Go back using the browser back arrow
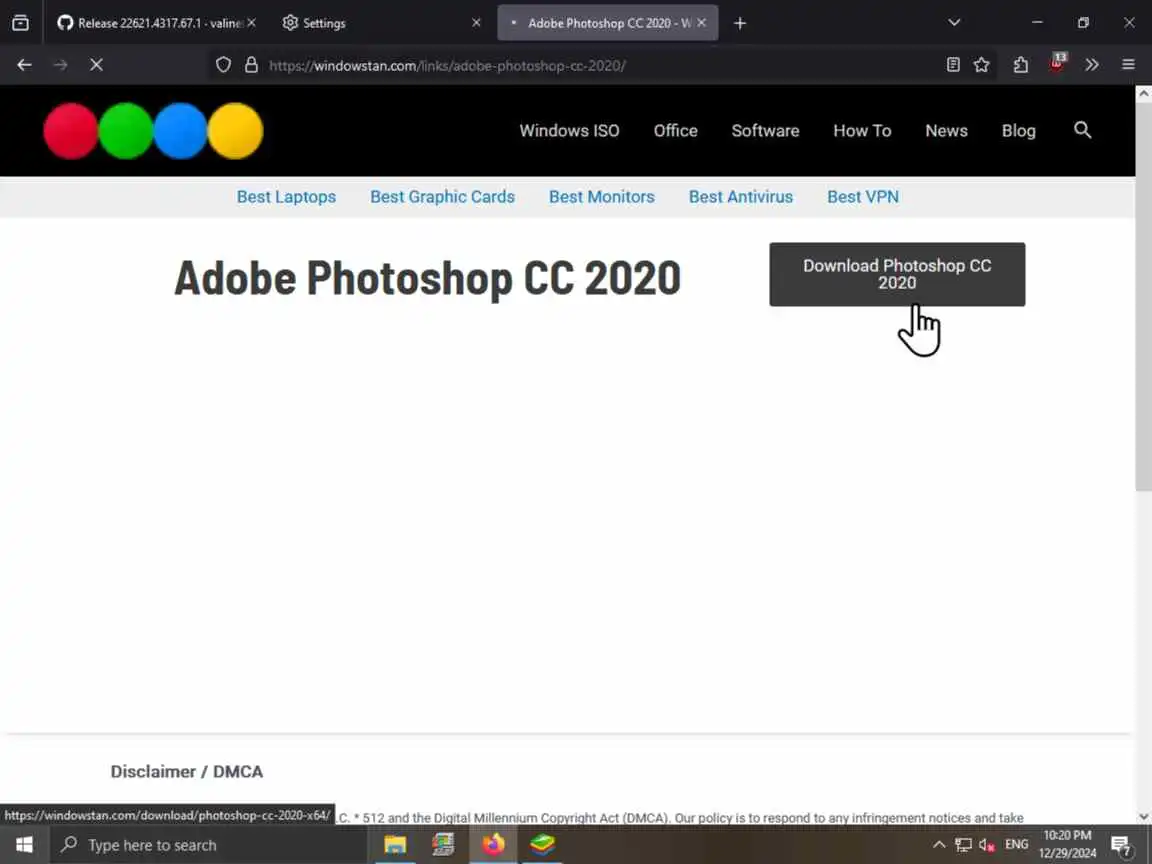Image resolution: width=1152 pixels, height=864 pixels. pyautogui.click(x=24, y=65)
